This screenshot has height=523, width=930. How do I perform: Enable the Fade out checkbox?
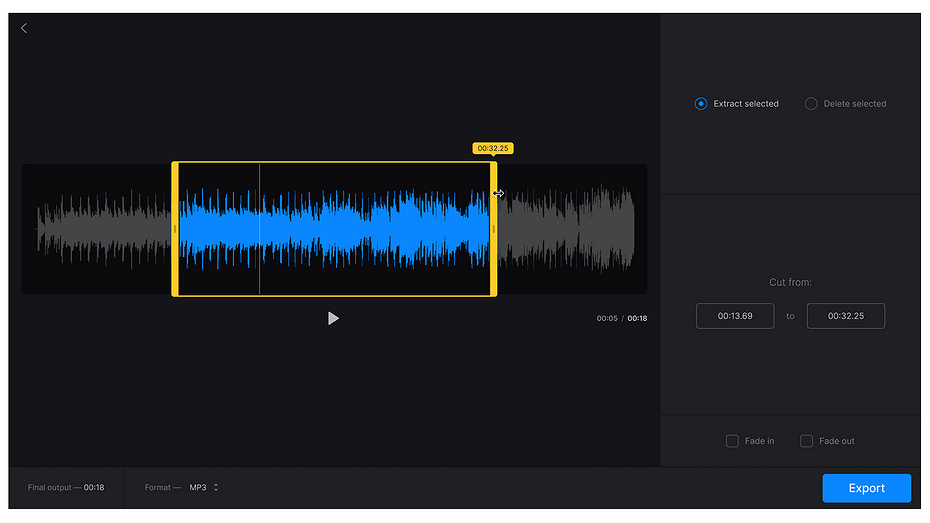pos(806,441)
